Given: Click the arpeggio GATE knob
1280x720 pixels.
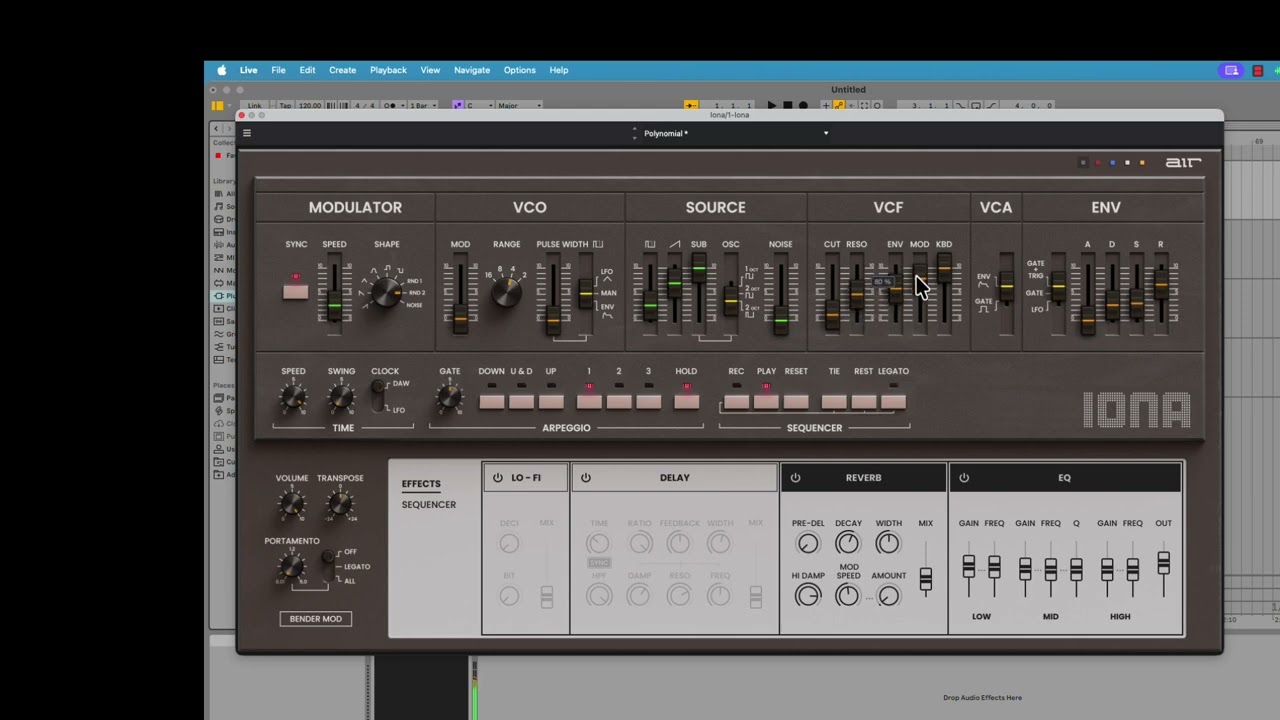Looking at the screenshot, I should (x=449, y=398).
